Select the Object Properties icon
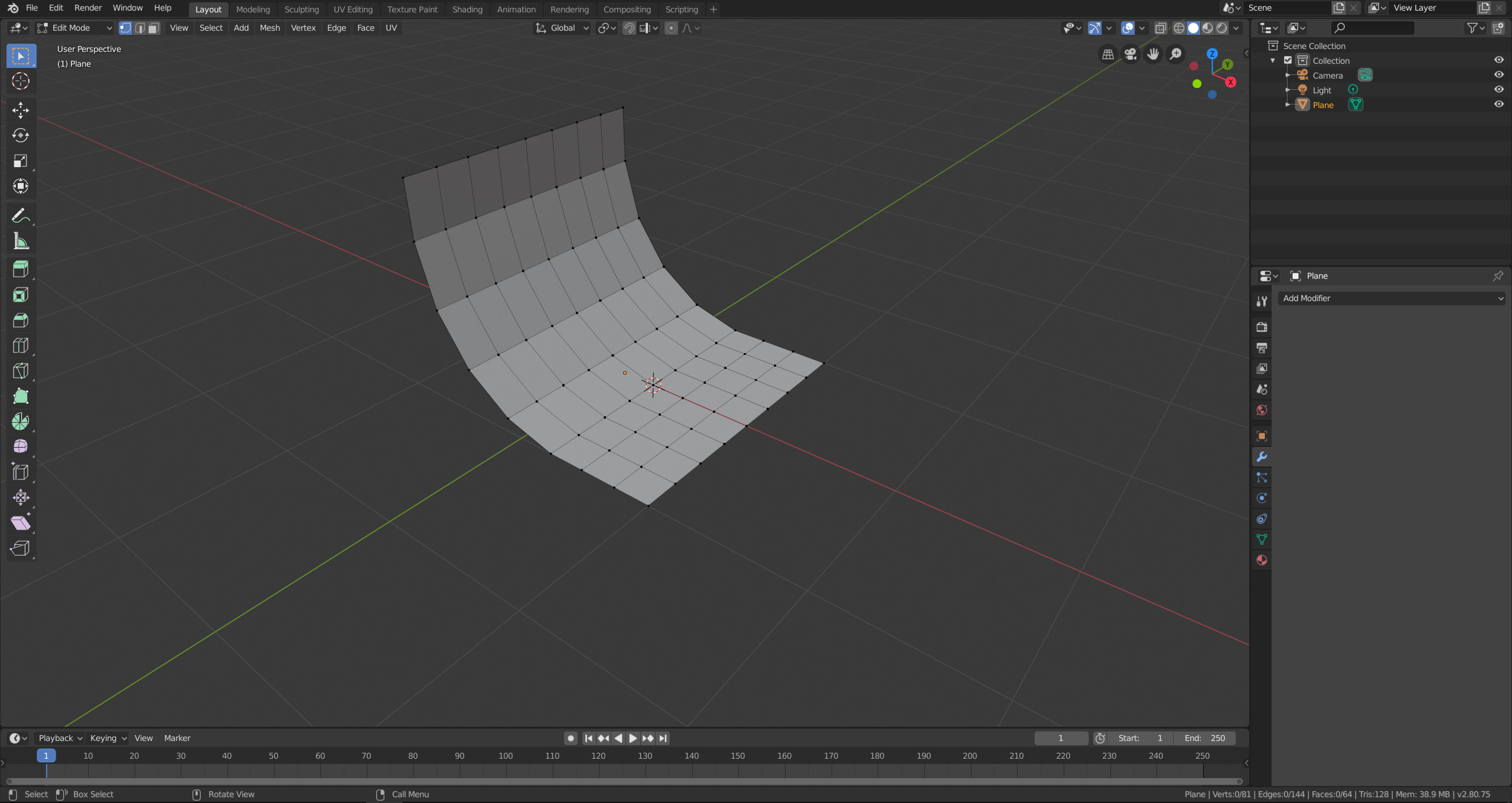The height and width of the screenshot is (803, 1512). click(1262, 436)
